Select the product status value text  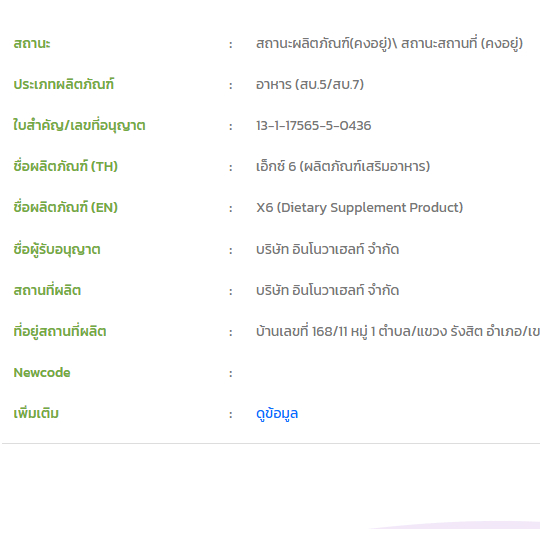point(390,44)
